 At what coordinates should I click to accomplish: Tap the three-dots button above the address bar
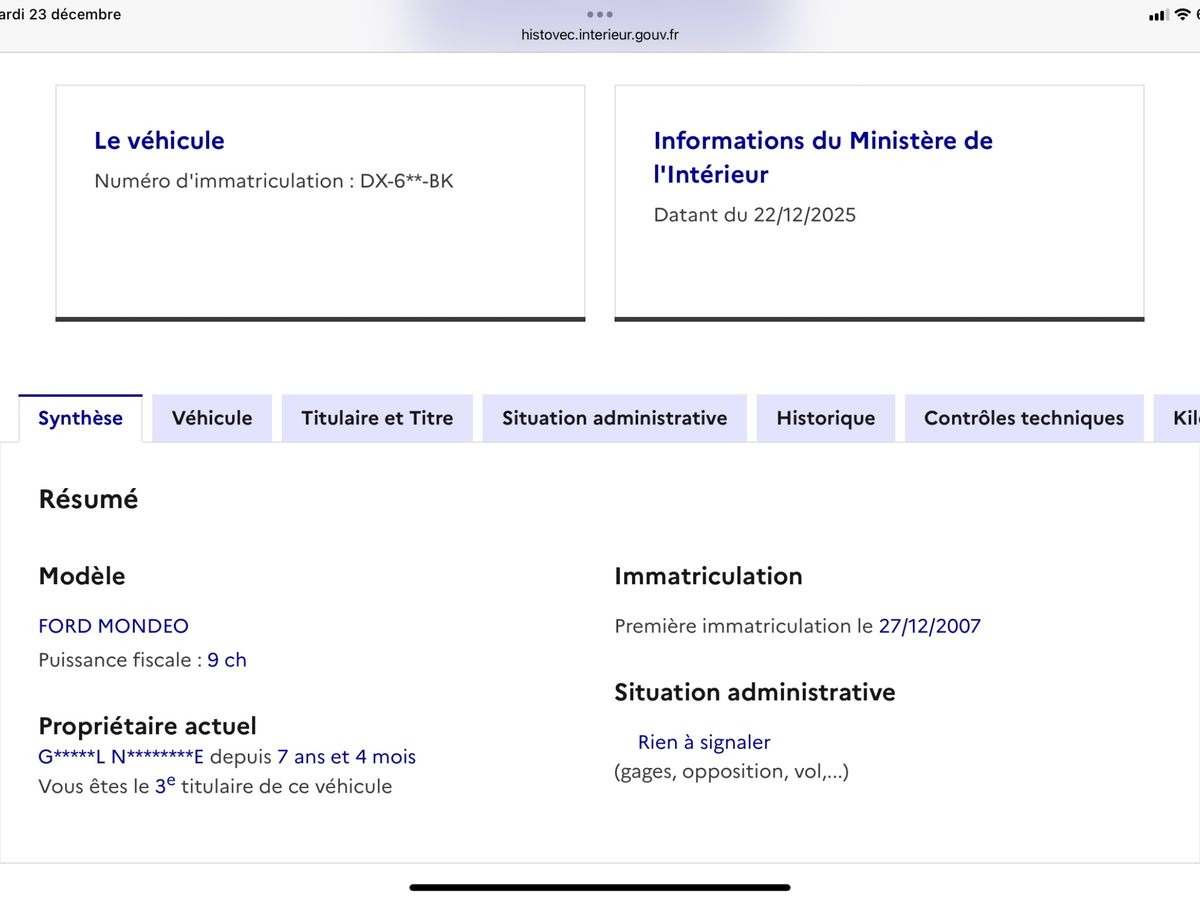coord(599,14)
